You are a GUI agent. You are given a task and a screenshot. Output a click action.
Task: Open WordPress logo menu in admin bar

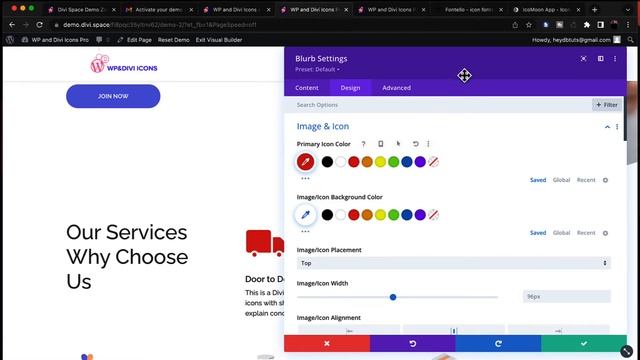click(10, 40)
